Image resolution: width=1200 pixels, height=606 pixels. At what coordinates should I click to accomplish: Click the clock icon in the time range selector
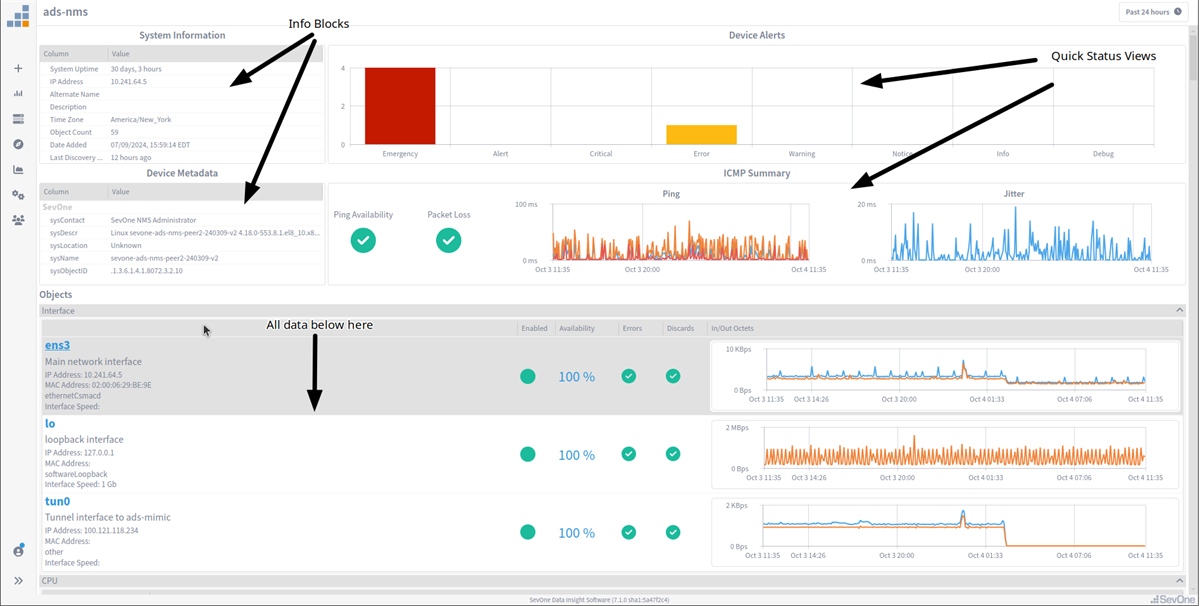(x=1180, y=11)
